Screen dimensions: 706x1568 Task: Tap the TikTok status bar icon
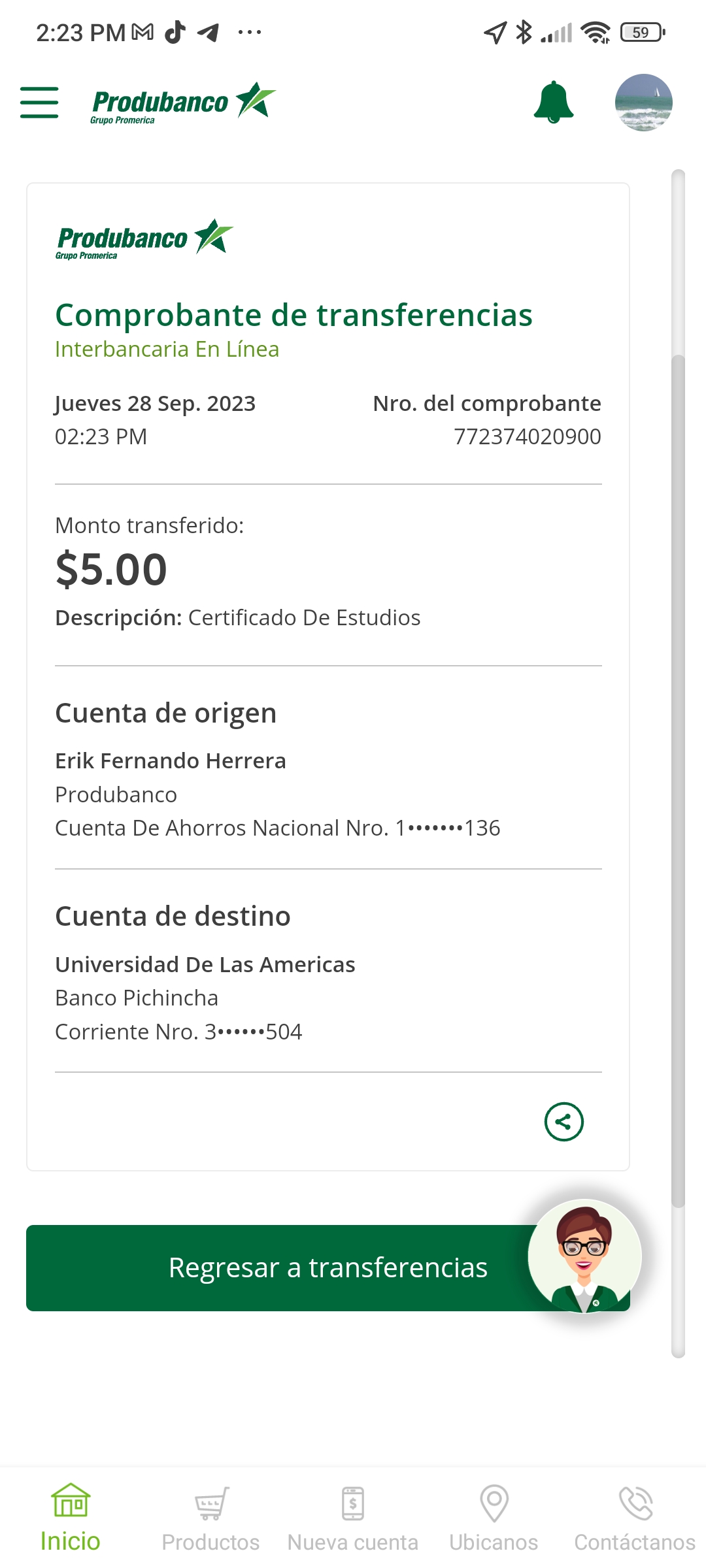(175, 32)
